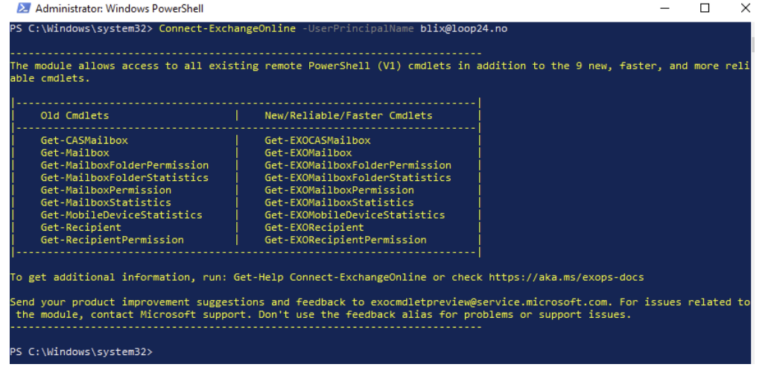Click the PowerShell icon in title bar
This screenshot has width=768, height=370.
point(23,8)
